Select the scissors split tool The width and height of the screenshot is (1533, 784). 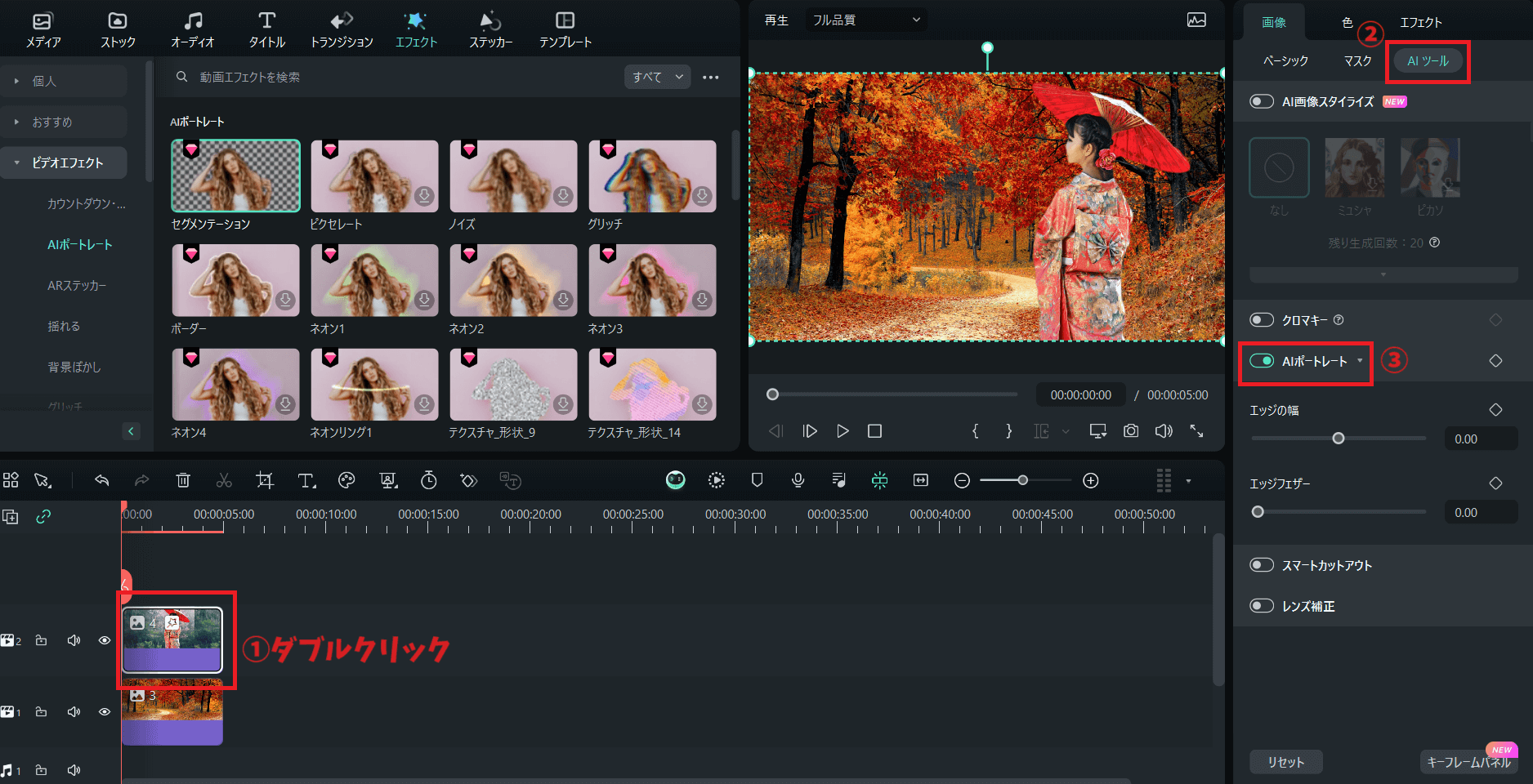[x=224, y=480]
